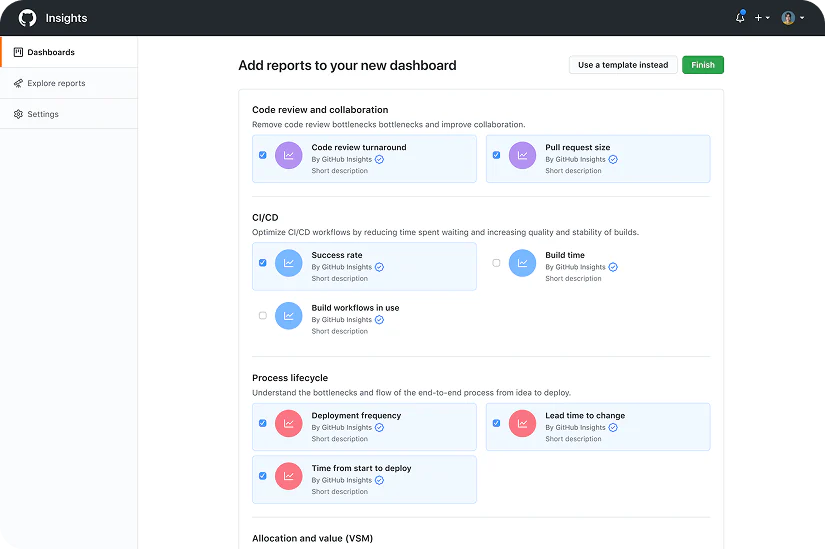Click the Lead time to change title
The width and height of the screenshot is (825, 549).
click(585, 415)
